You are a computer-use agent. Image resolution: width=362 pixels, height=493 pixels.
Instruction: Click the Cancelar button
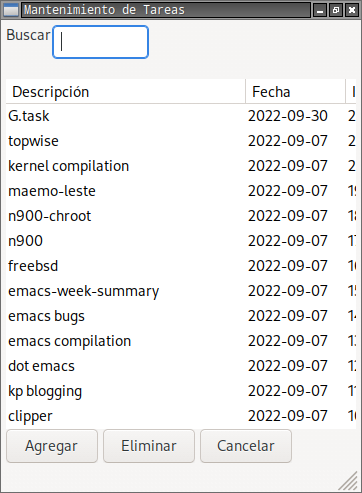tap(246, 446)
